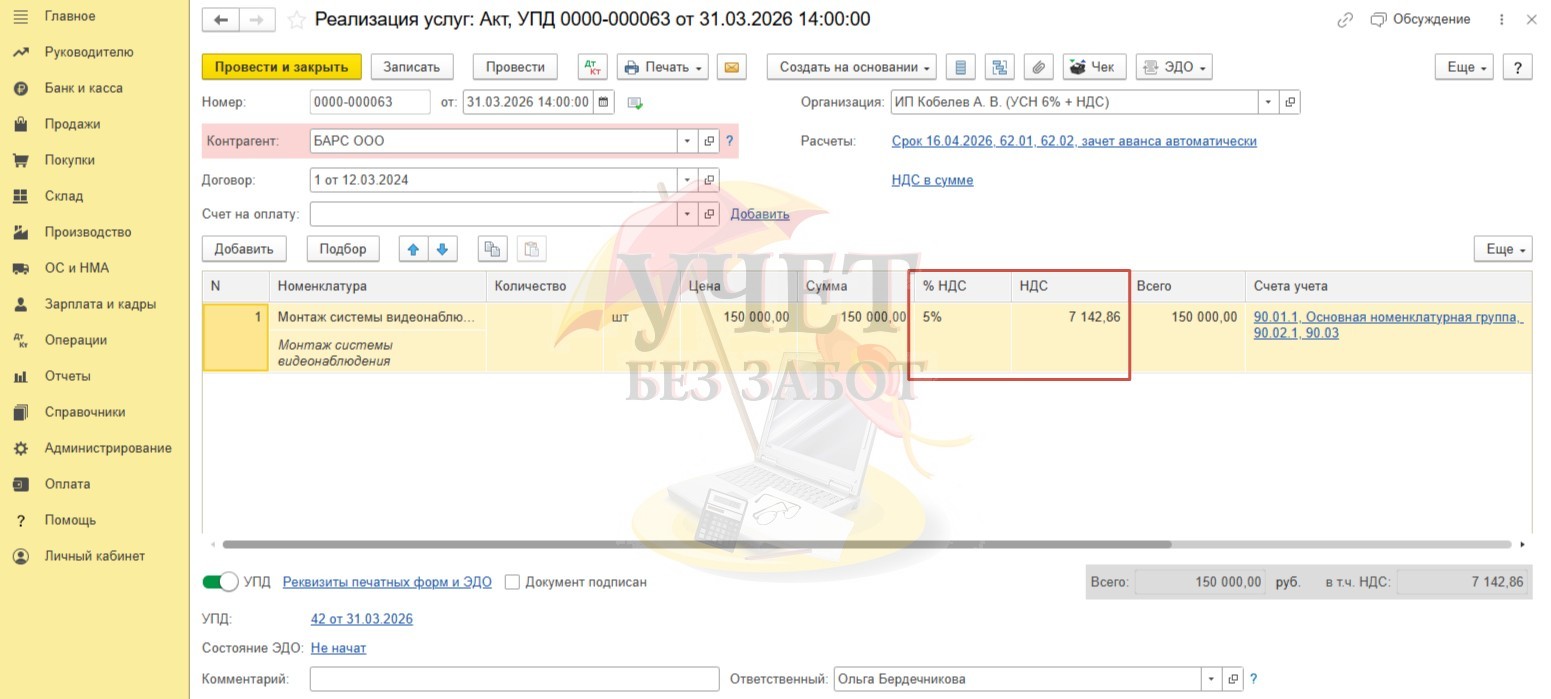Expand the Контрагент dropdown list
The width and height of the screenshot is (1551, 699).
pos(687,141)
